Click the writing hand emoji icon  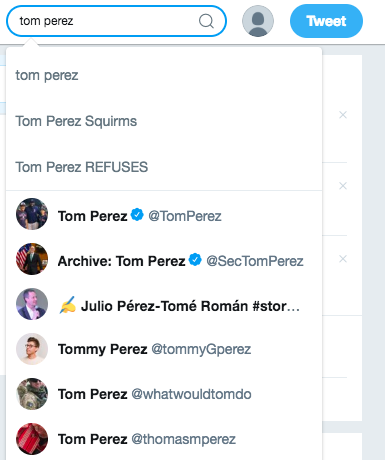coord(67,305)
